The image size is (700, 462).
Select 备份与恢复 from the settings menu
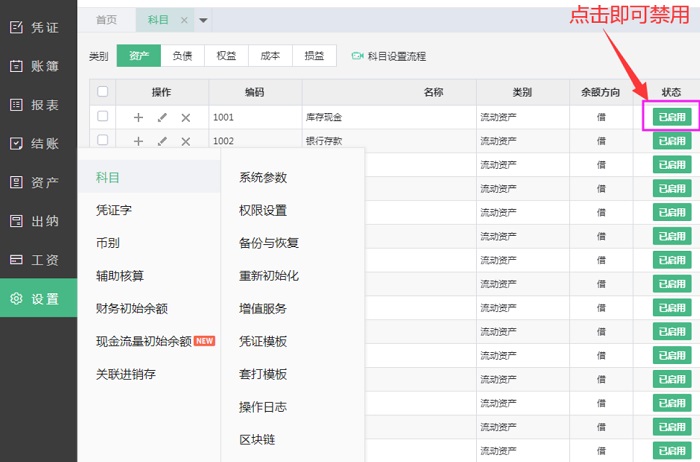[269, 243]
